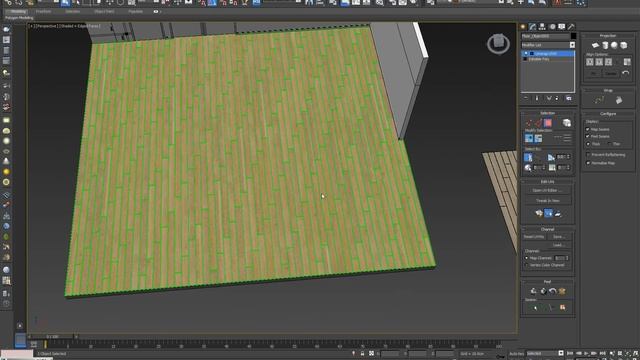The width and height of the screenshot is (640, 360).
Task: Apply Cylindrical Map projection
Action: pos(605,45)
